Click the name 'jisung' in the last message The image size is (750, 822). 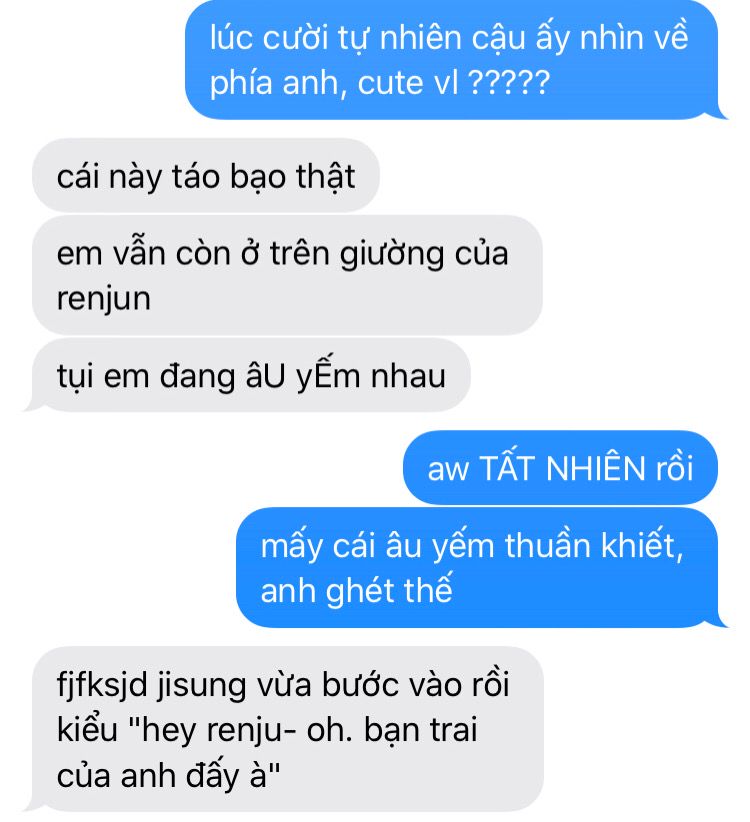click(x=202, y=685)
